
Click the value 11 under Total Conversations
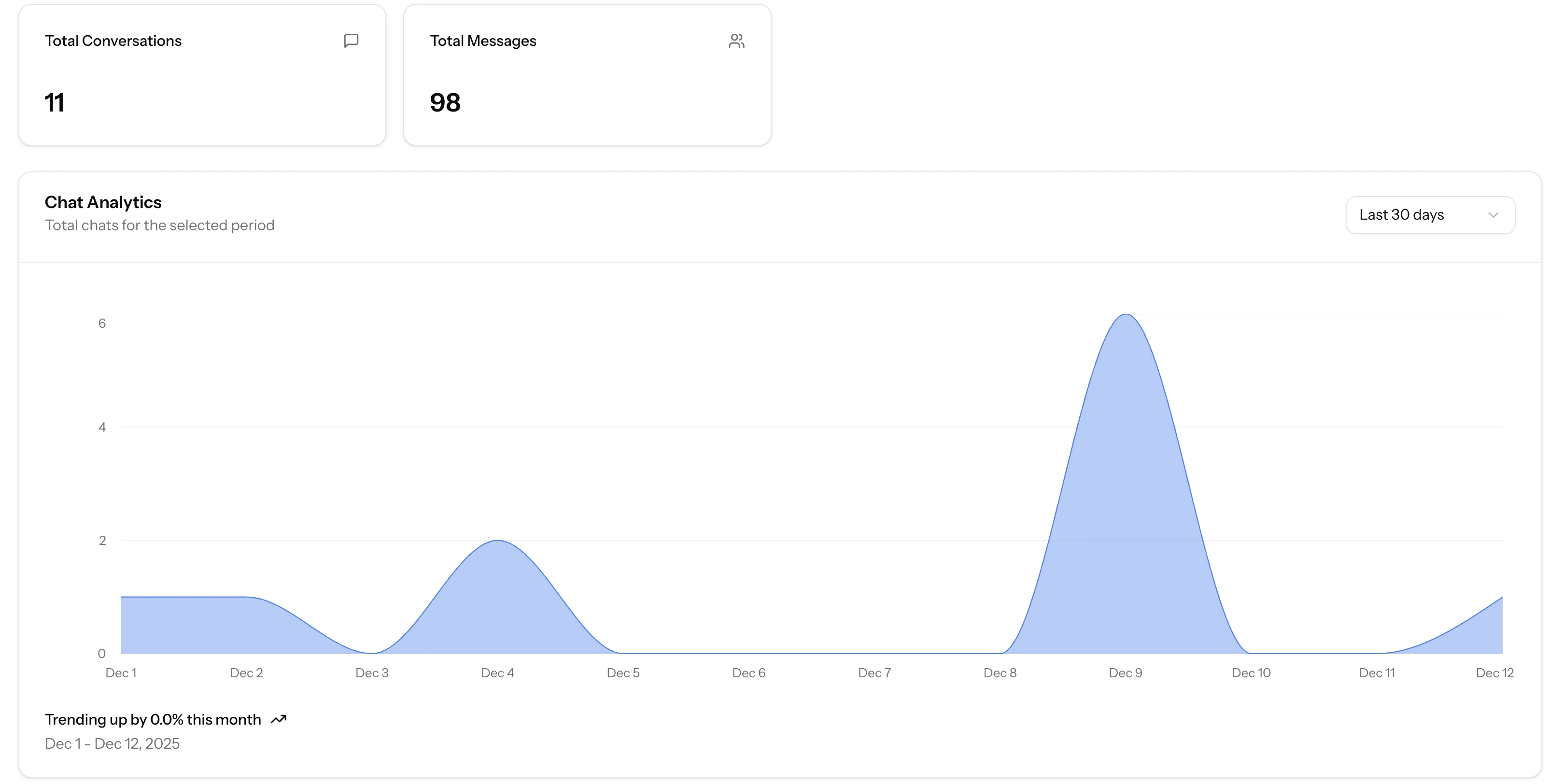(55, 102)
